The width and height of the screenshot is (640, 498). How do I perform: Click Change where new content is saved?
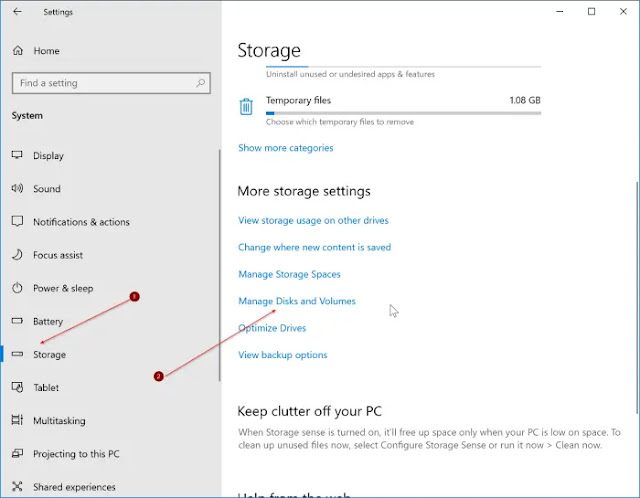point(314,247)
